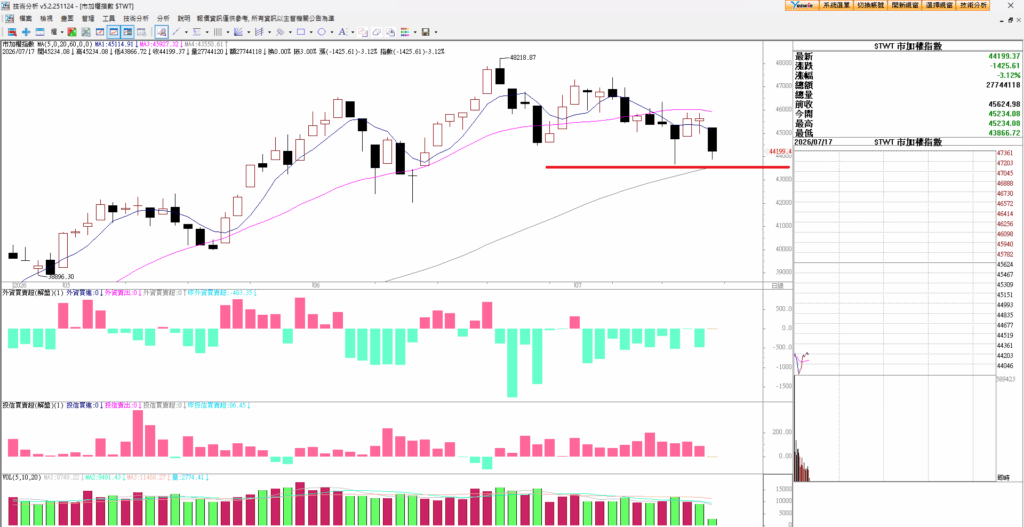Click the delete-all drawings toolbar icon
This screenshot has width=1024, height=527.
[x=391, y=32]
